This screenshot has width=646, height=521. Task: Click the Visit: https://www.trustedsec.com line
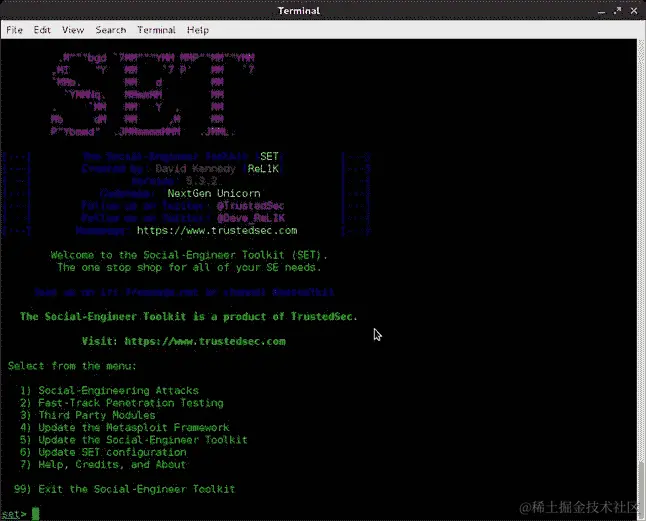(184, 341)
